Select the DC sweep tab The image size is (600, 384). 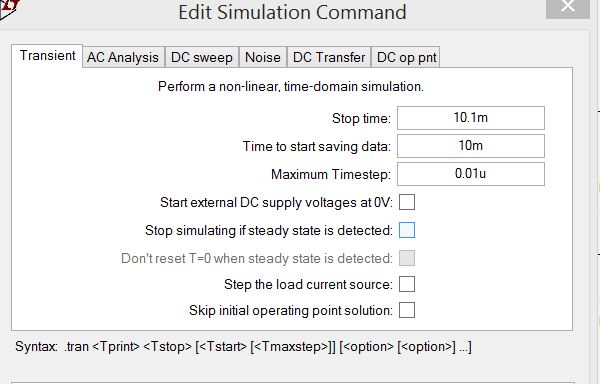tap(202, 57)
